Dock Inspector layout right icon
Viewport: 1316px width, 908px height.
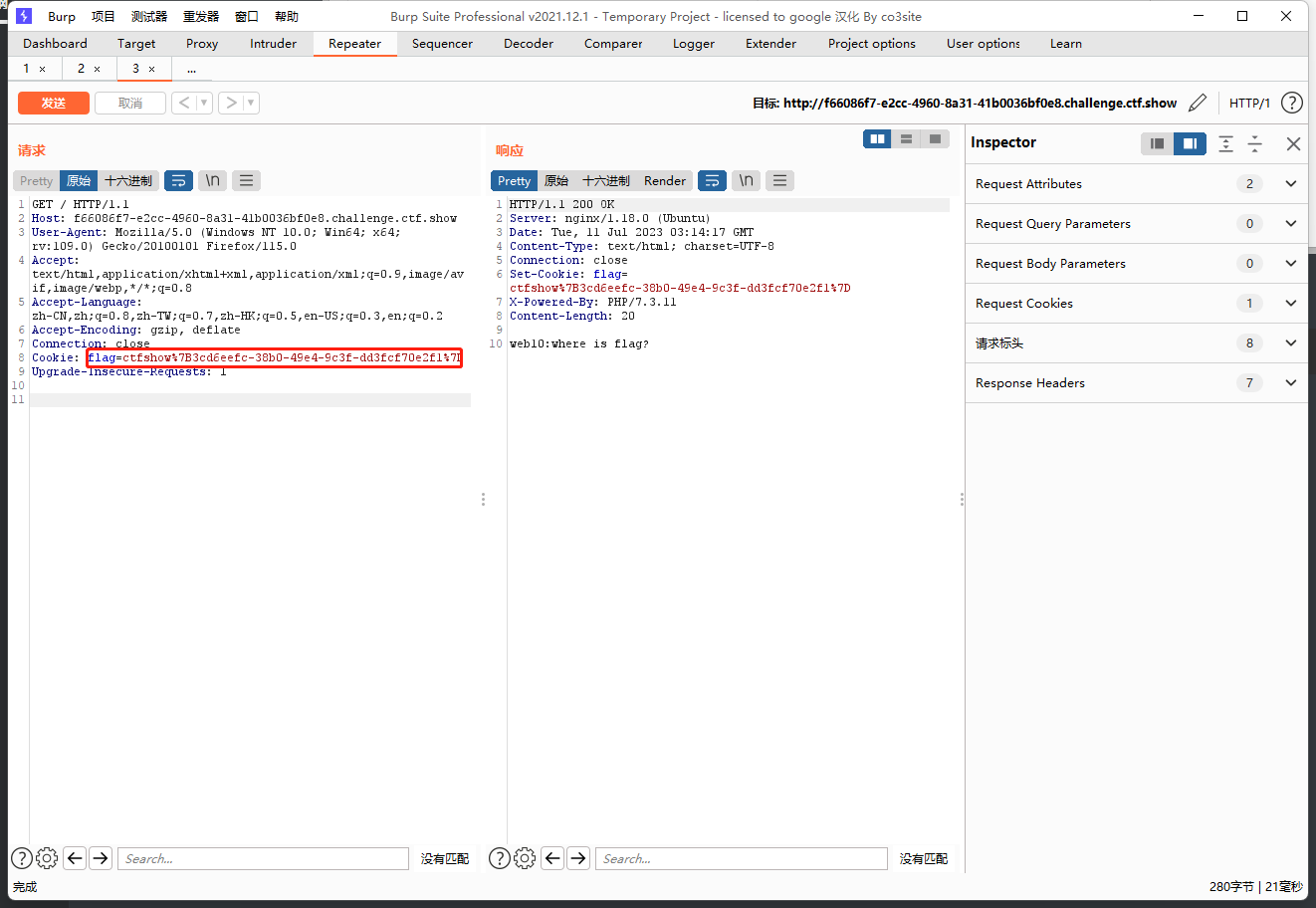[1190, 143]
